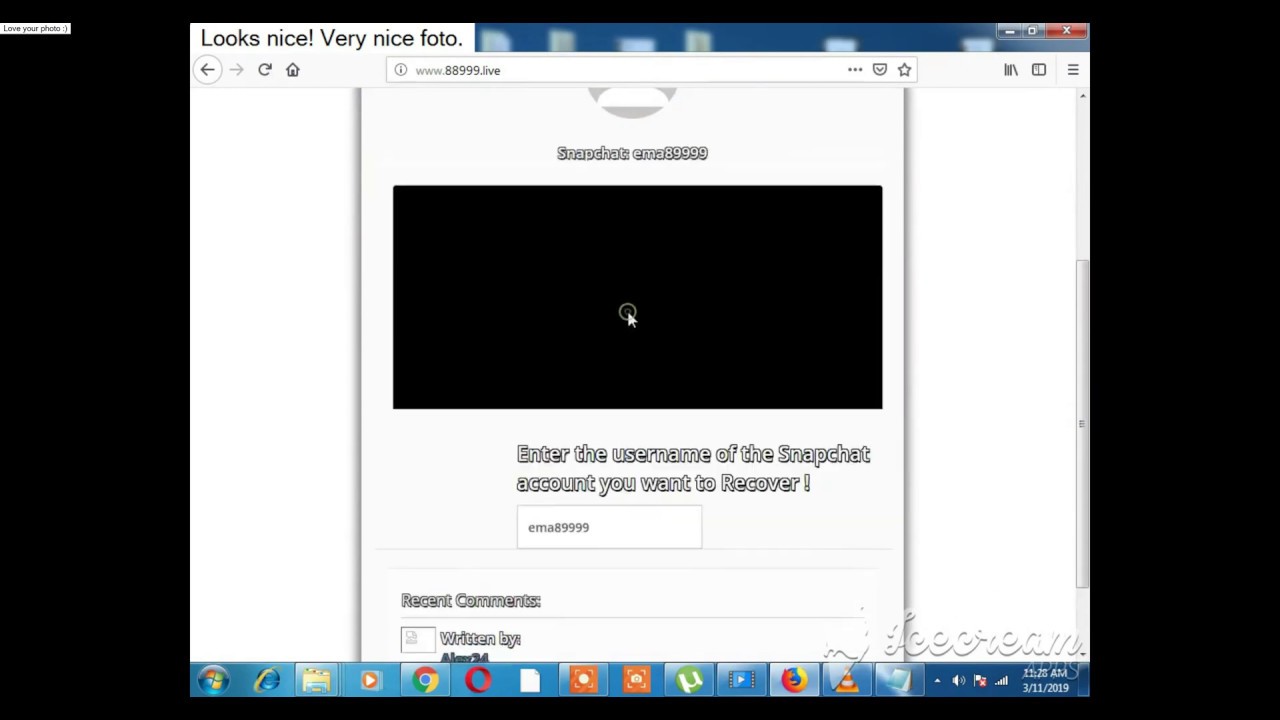Open Opera browser from taskbar
Screen dimensions: 1280x720
(478, 681)
